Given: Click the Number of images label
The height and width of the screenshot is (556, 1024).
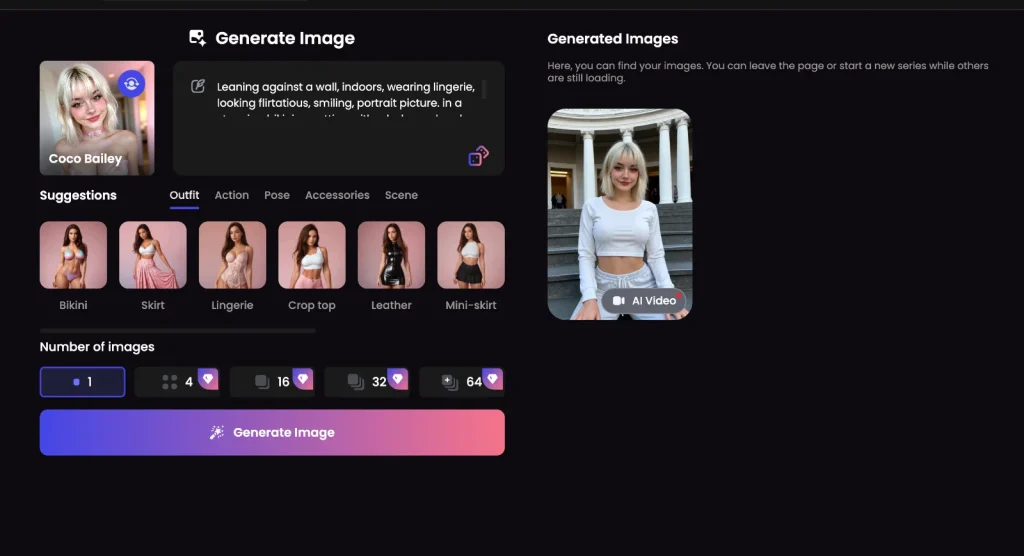Looking at the screenshot, I should [x=97, y=347].
